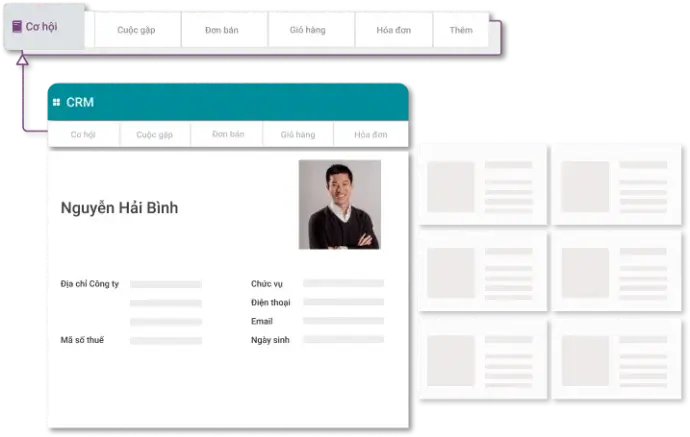Click the purple book icon beside Cơ hội
The image size is (690, 437).
coord(16,27)
